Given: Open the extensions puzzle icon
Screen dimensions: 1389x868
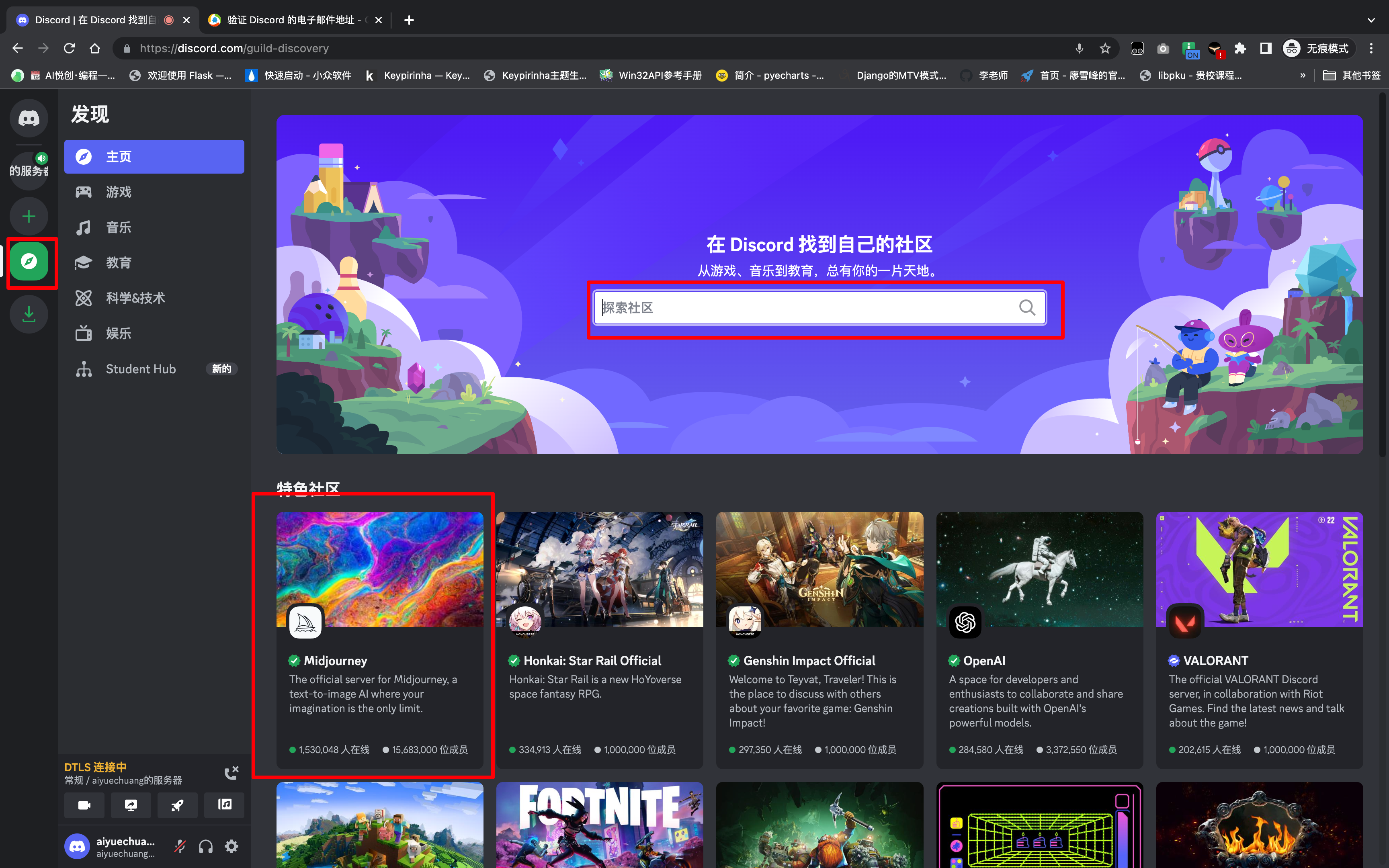Looking at the screenshot, I should [x=1240, y=48].
